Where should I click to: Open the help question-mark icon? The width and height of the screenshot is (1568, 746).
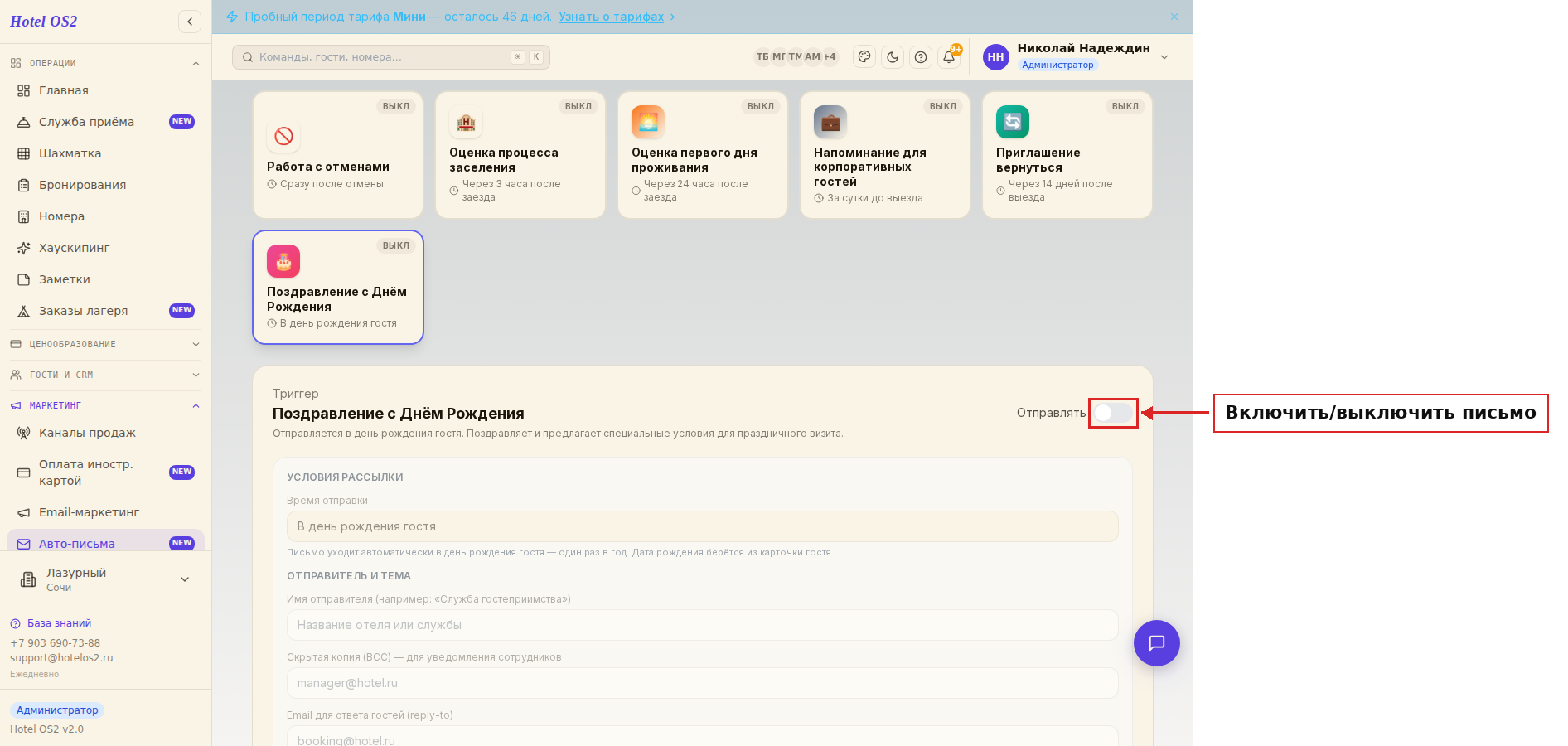[921, 57]
